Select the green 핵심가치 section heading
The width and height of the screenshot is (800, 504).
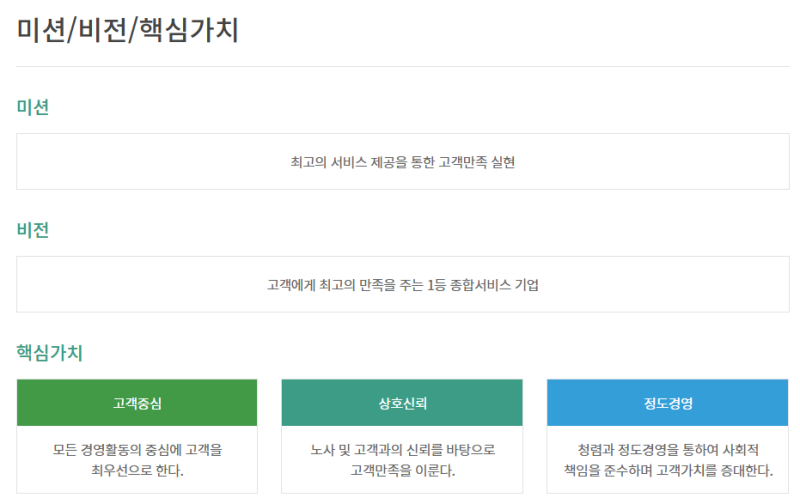pos(49,353)
